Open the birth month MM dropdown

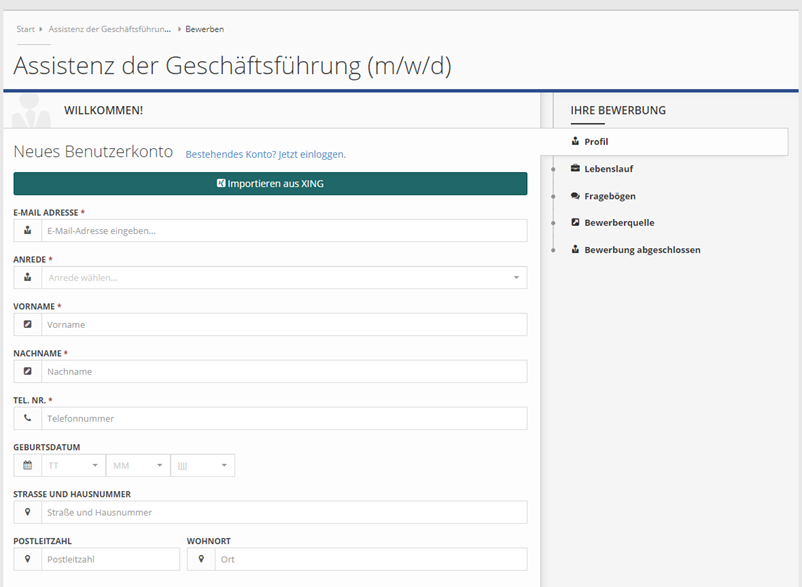tap(138, 465)
